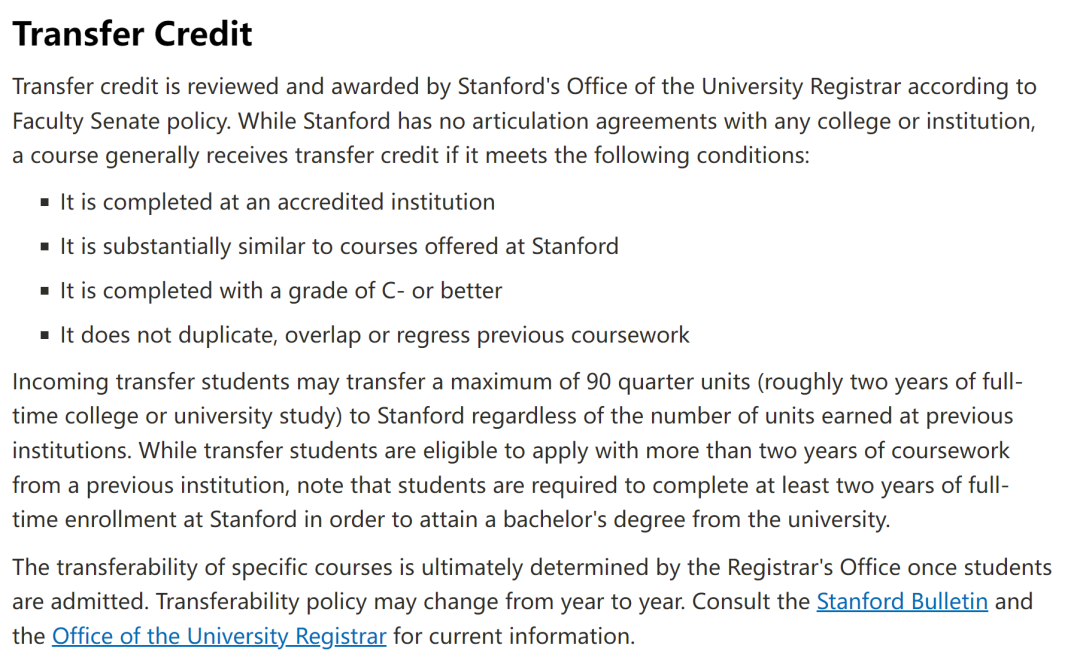Click the square bullet marker before 'It is substantially similar'
1080x666 pixels.
(x=45, y=247)
